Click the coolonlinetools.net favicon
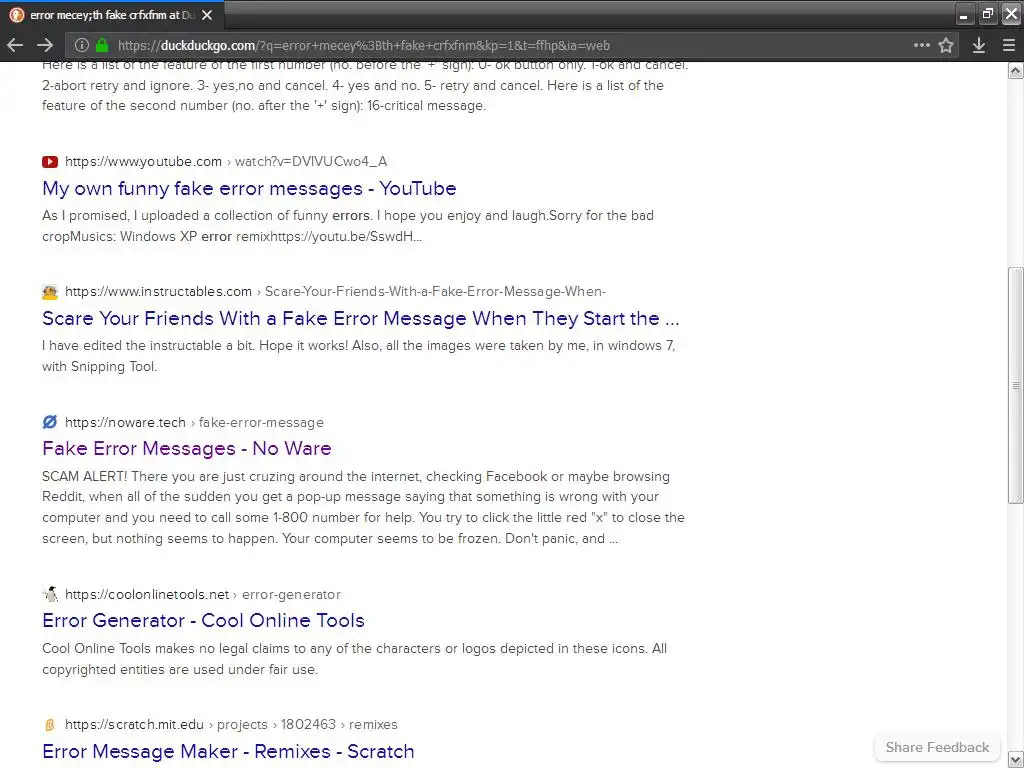Image resolution: width=1024 pixels, height=768 pixels. (x=50, y=594)
